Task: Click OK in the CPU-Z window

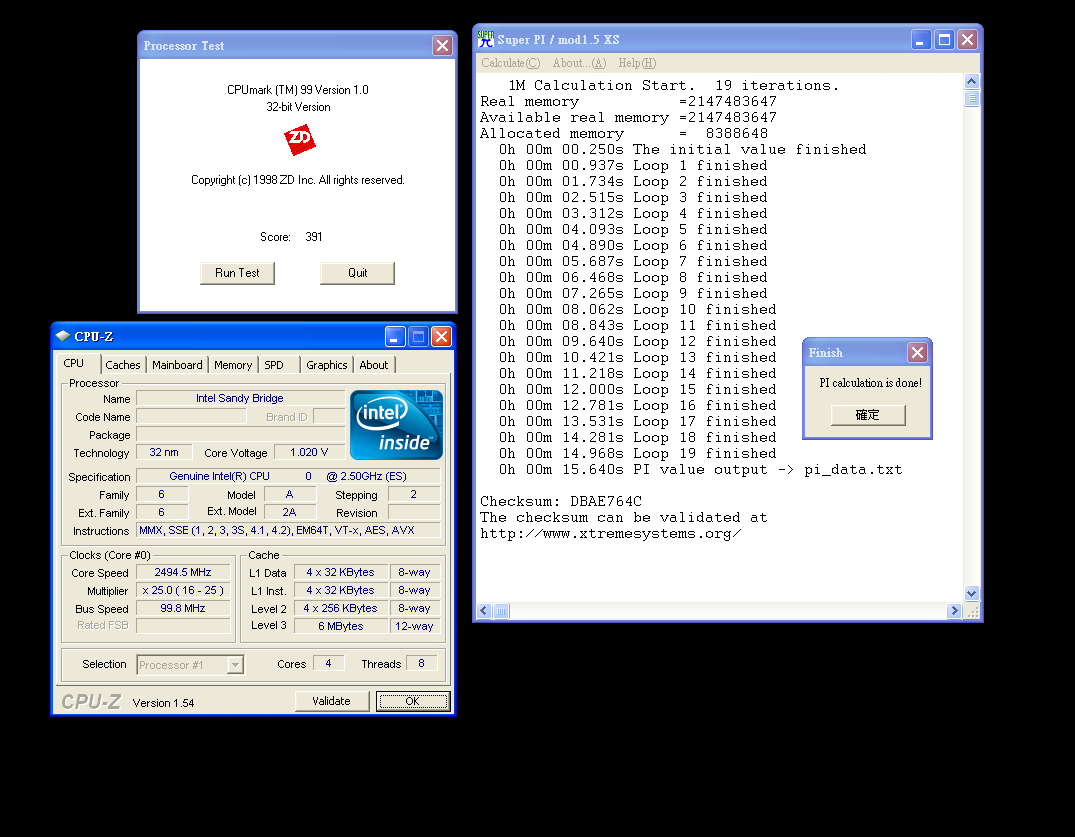Action: (413, 701)
